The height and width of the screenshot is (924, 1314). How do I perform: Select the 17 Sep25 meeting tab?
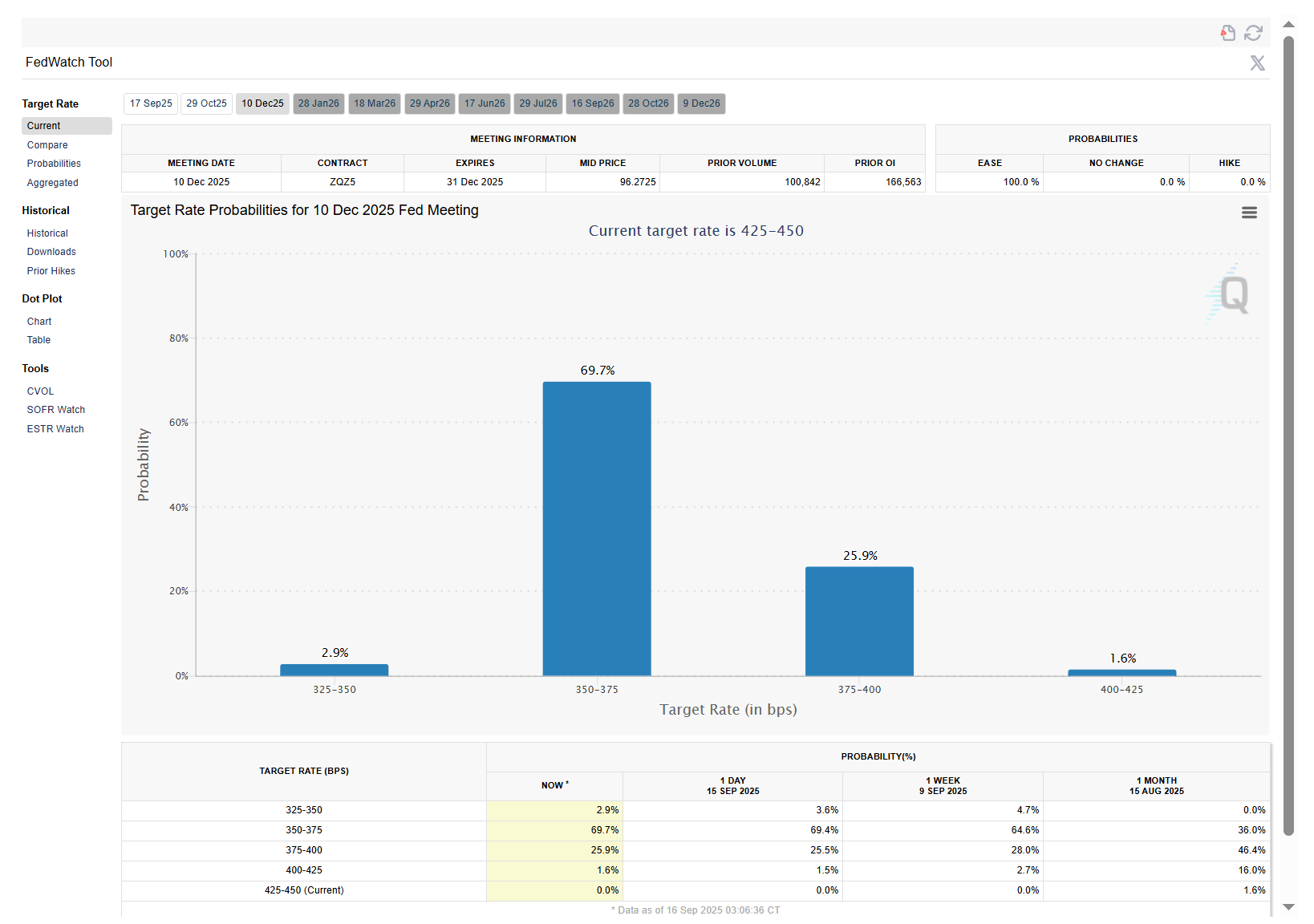point(151,103)
